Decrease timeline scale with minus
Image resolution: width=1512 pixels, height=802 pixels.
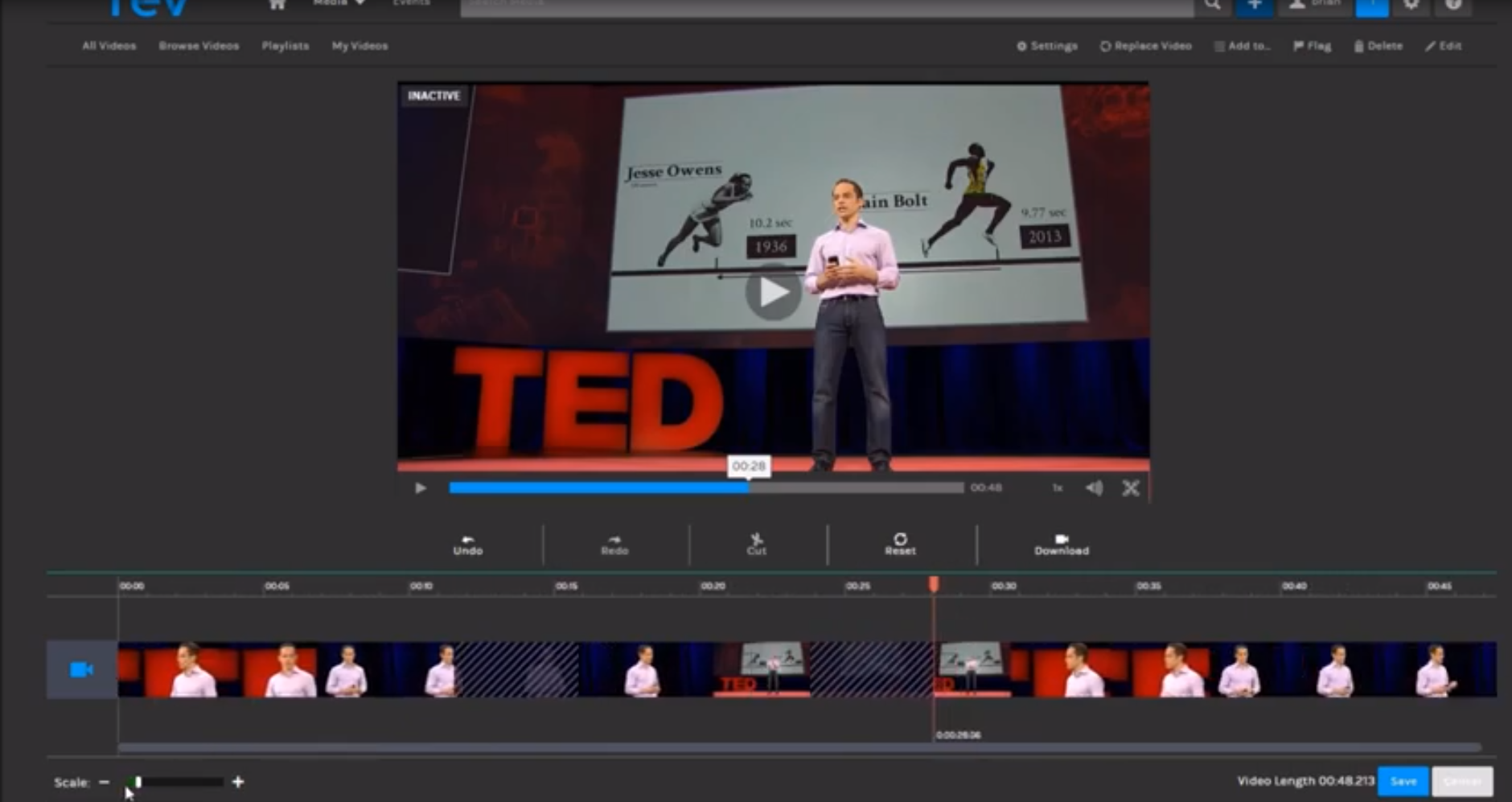point(104,782)
